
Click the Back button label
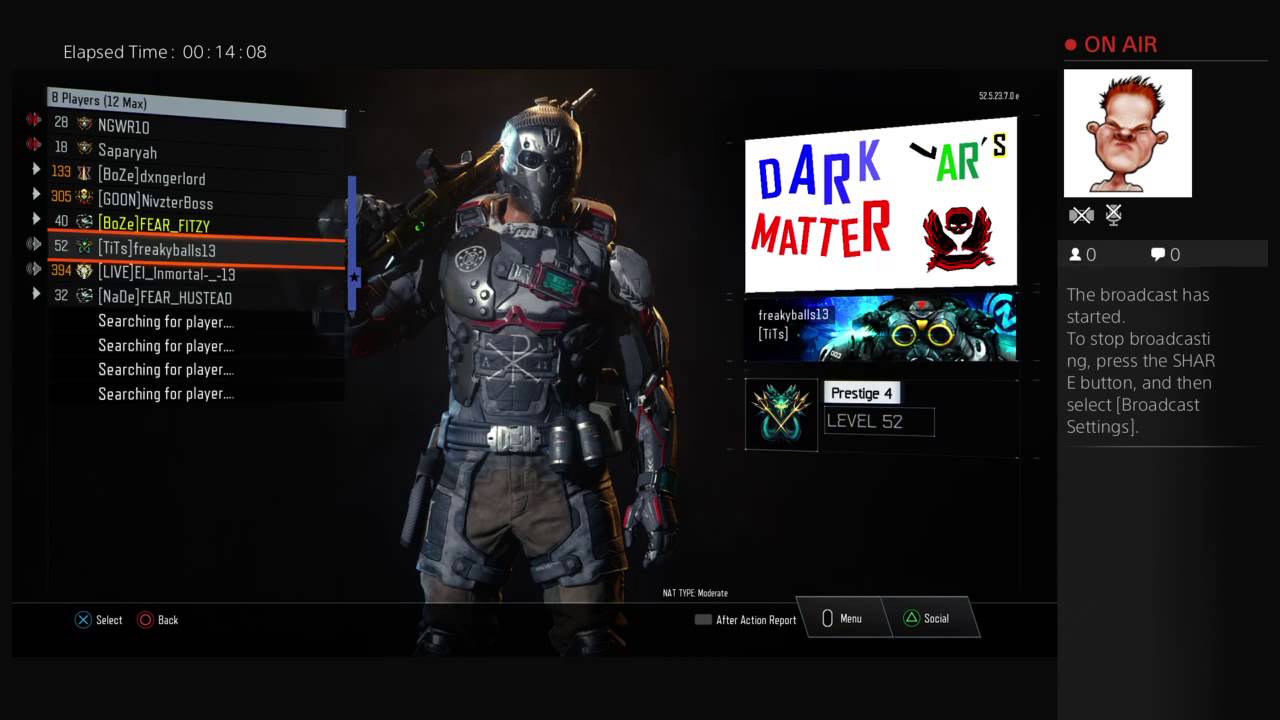pyautogui.click(x=168, y=620)
